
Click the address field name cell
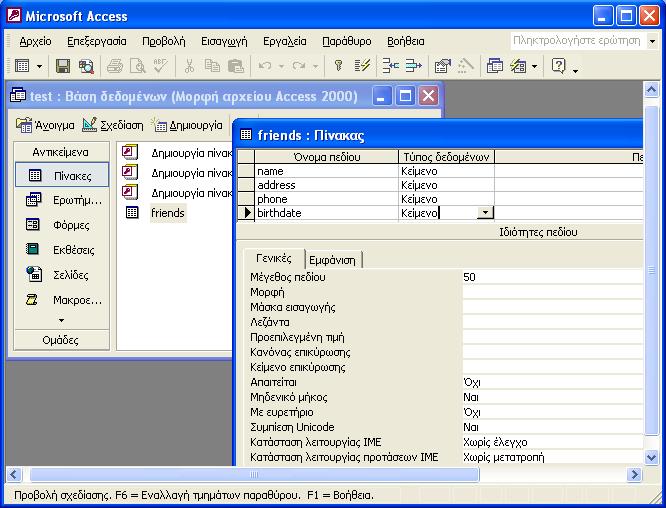[x=326, y=185]
